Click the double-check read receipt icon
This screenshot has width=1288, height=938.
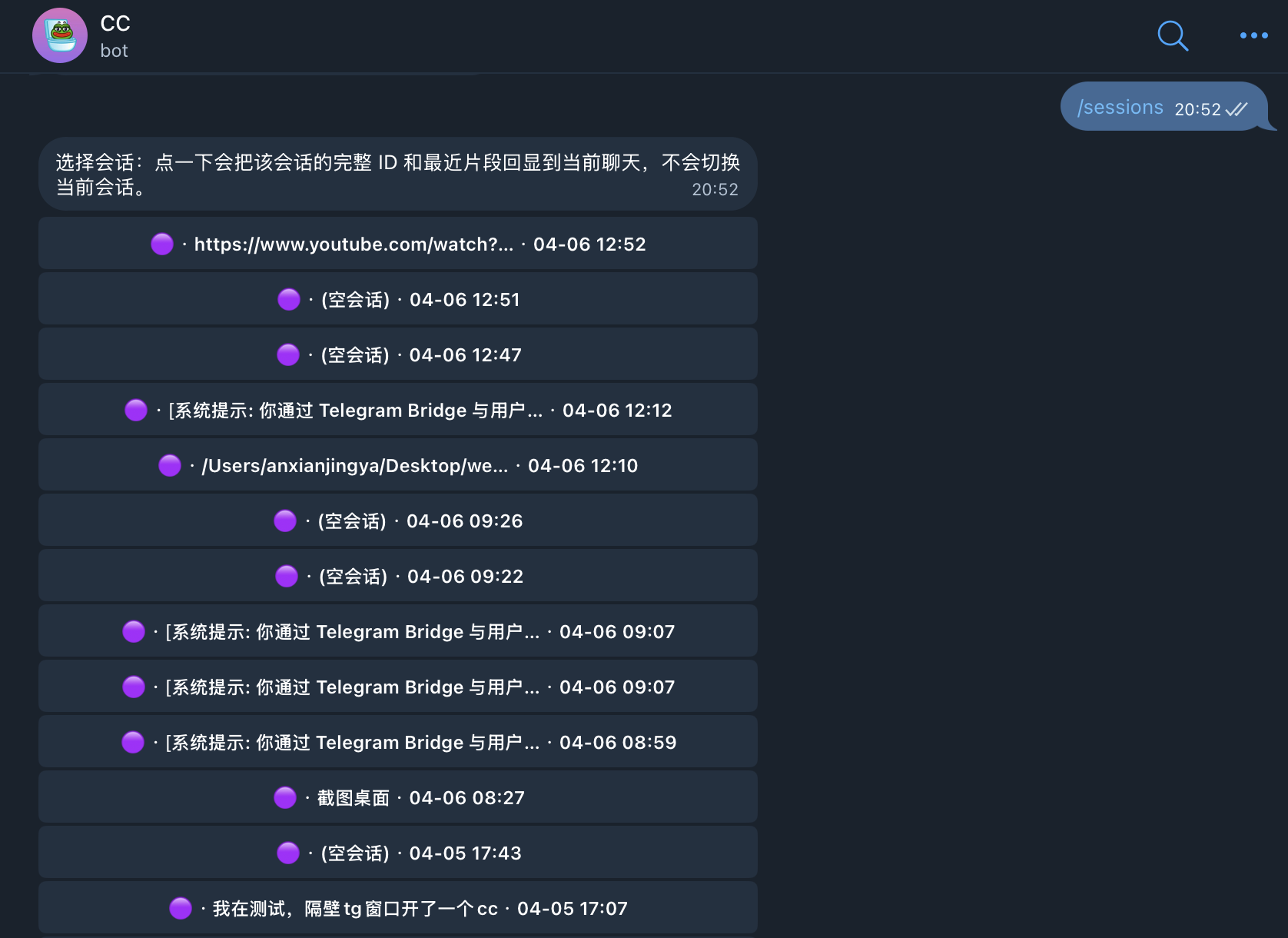1237,109
